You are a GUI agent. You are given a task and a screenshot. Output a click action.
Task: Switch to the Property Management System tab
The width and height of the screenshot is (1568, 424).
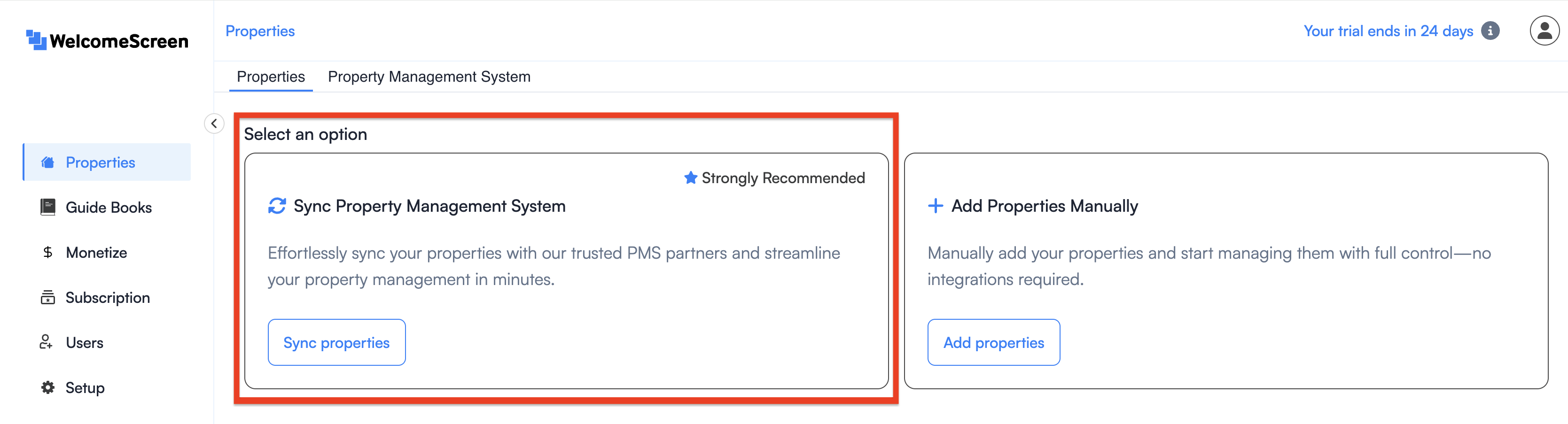pyautogui.click(x=429, y=77)
